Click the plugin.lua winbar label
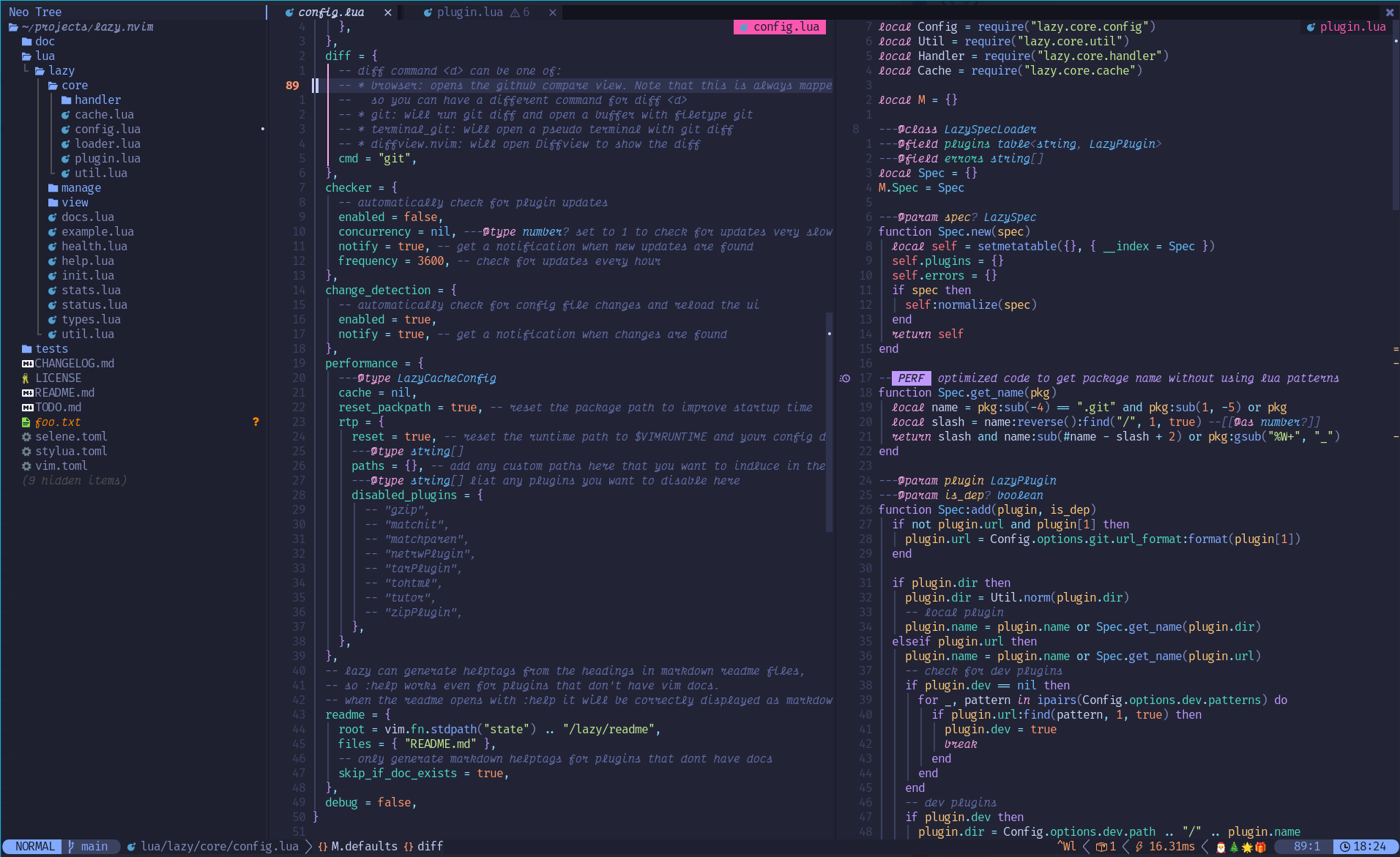Image resolution: width=1400 pixels, height=857 pixels. pyautogui.click(x=1347, y=27)
